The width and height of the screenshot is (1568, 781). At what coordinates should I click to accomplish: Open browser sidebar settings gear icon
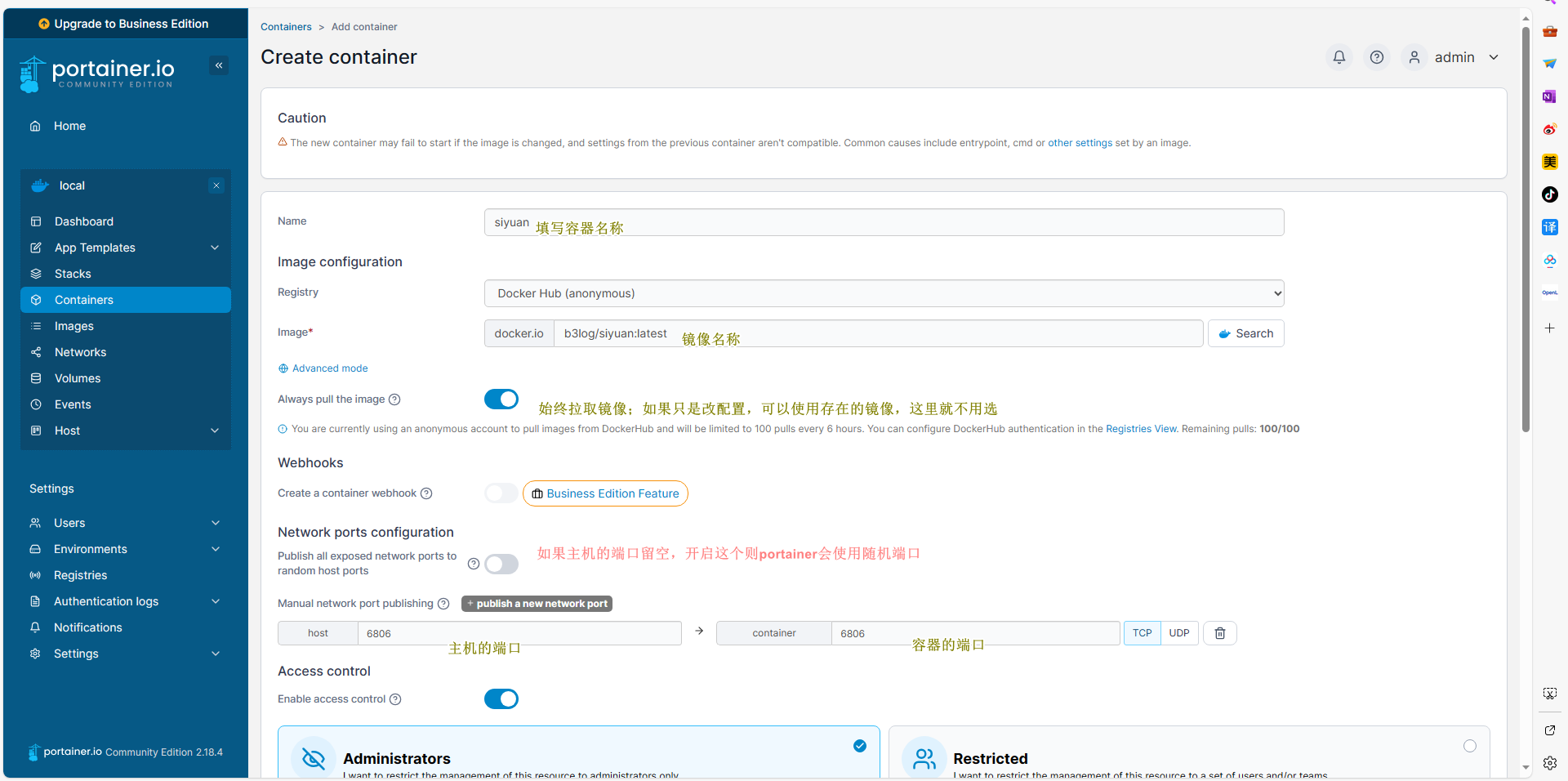(x=1549, y=762)
